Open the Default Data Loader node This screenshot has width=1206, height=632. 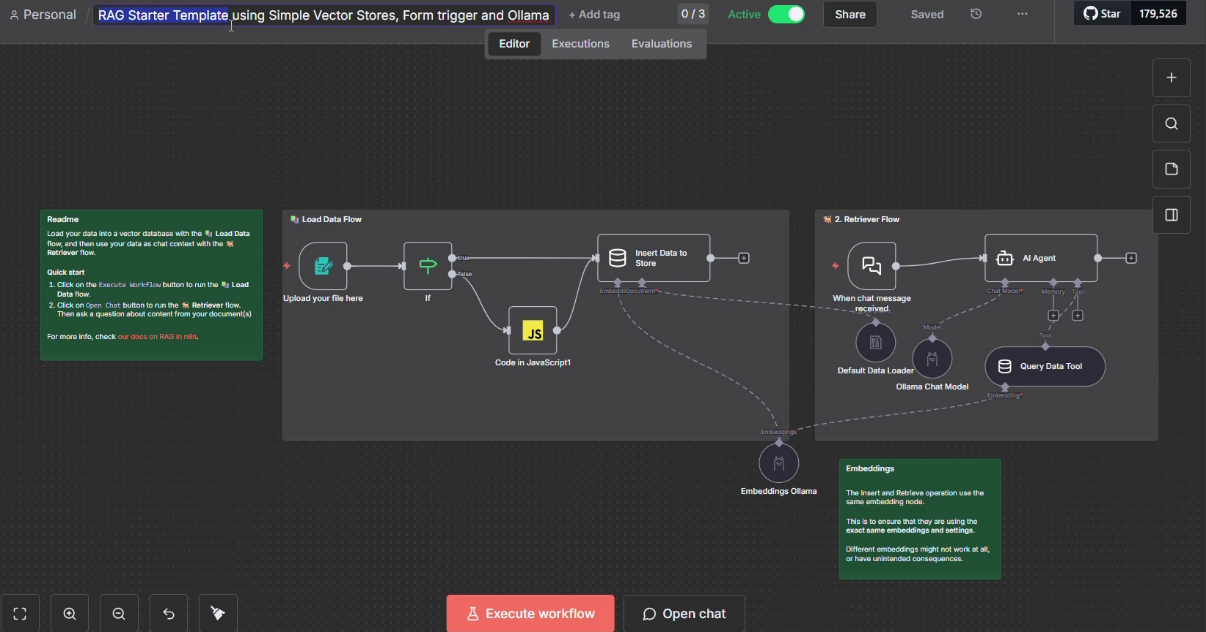point(875,343)
